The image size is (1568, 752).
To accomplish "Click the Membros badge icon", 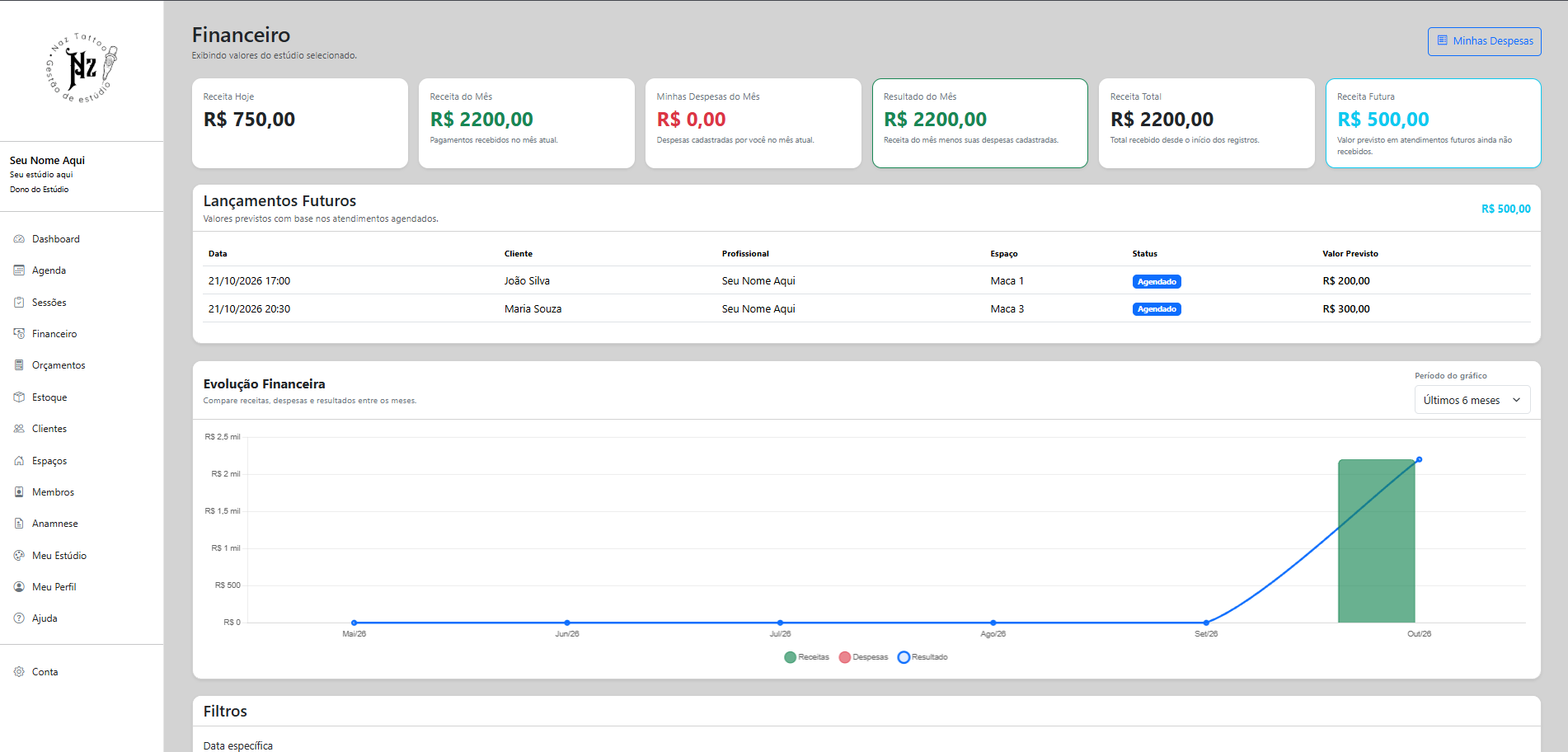I will click(x=19, y=492).
